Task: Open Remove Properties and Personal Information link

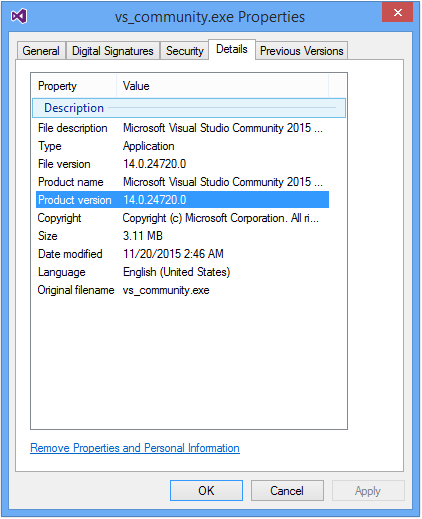Action: pyautogui.click(x=135, y=448)
